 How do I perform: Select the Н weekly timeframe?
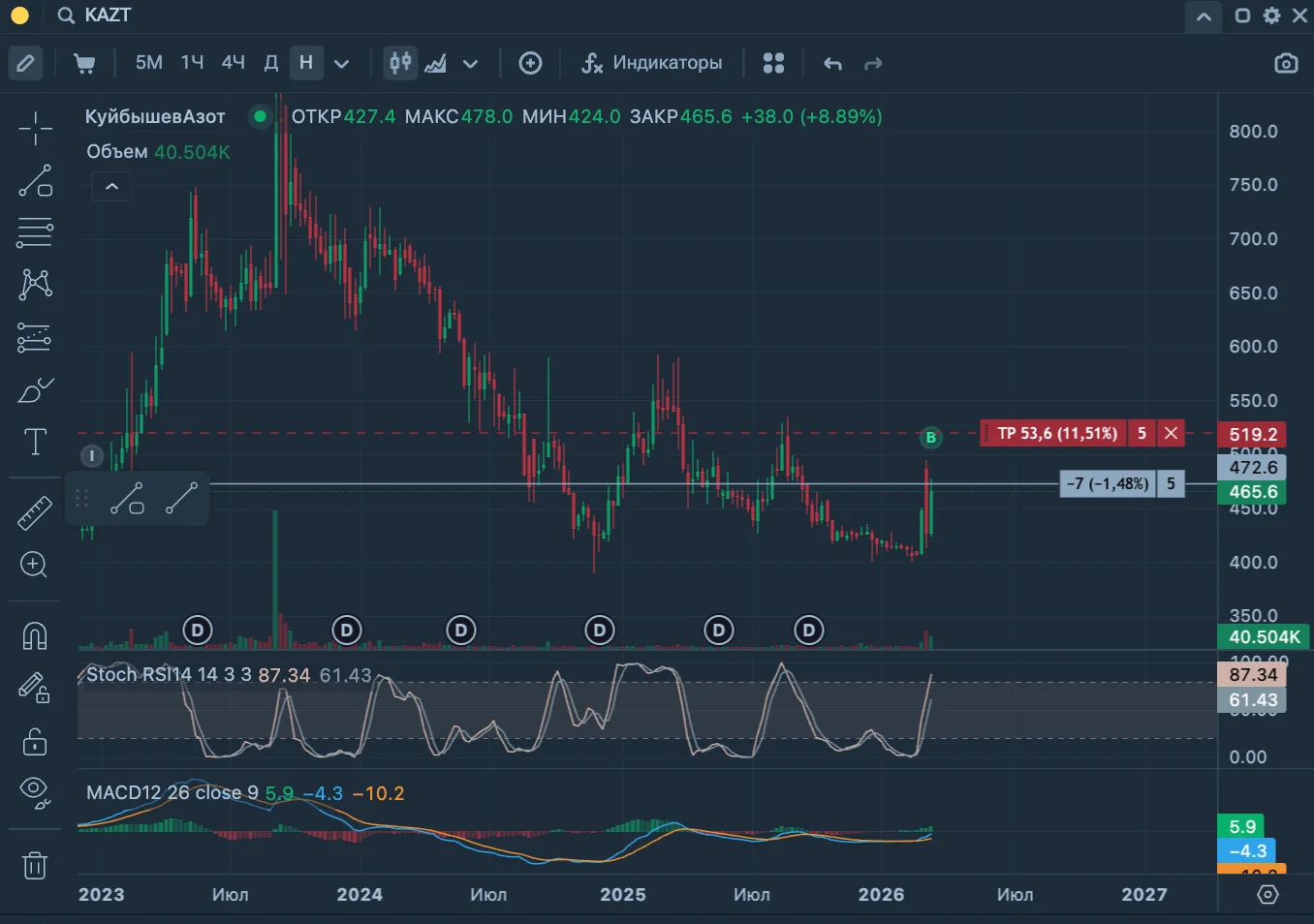point(306,63)
